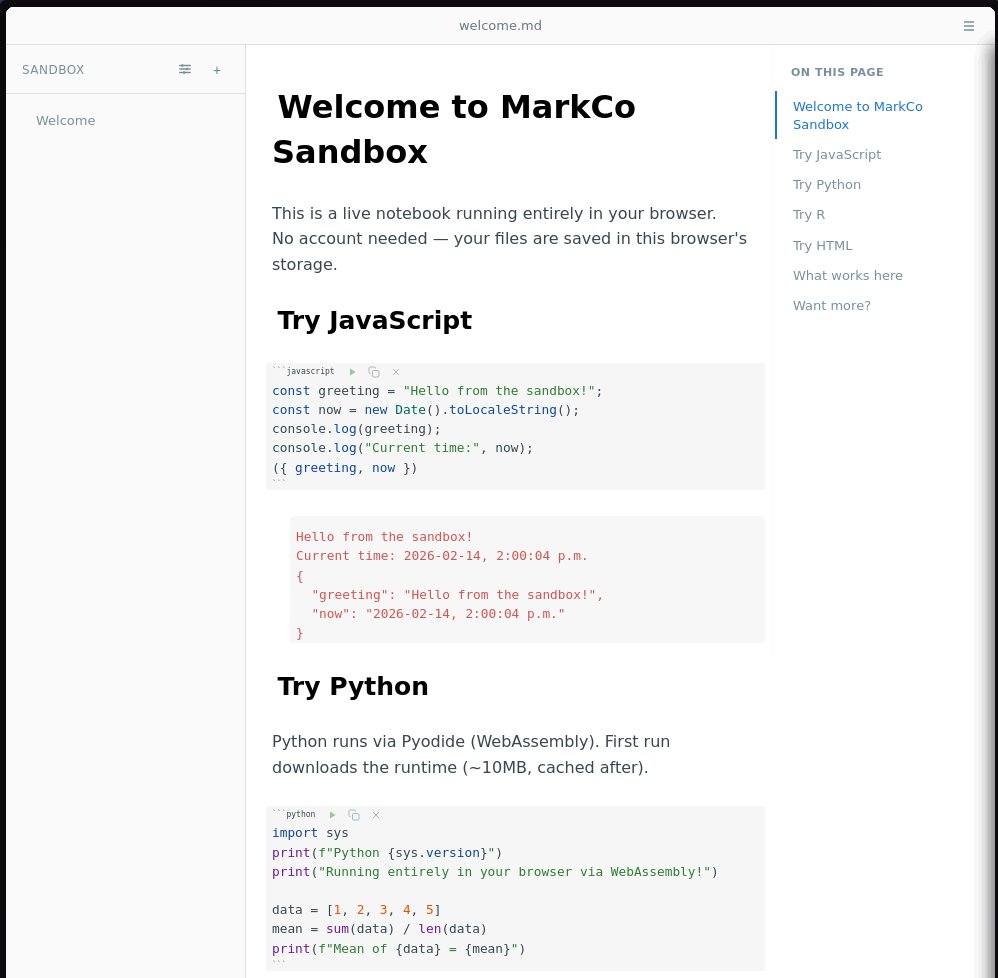Copy the javascript code block
This screenshot has height=978, width=998.
click(x=374, y=372)
